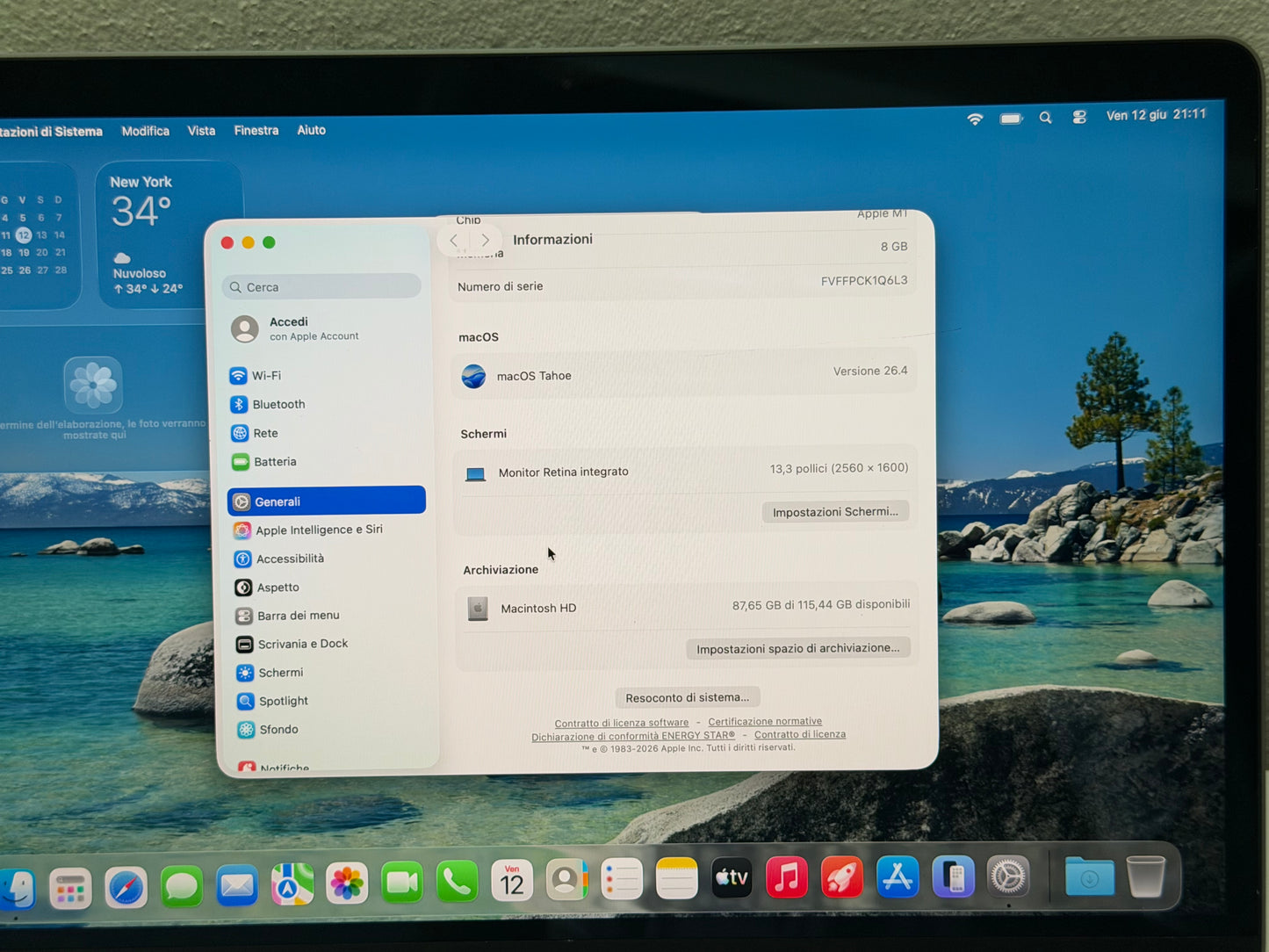The width and height of the screenshot is (1269, 952).
Task: Open the Finestra menu
Action: pos(256,130)
